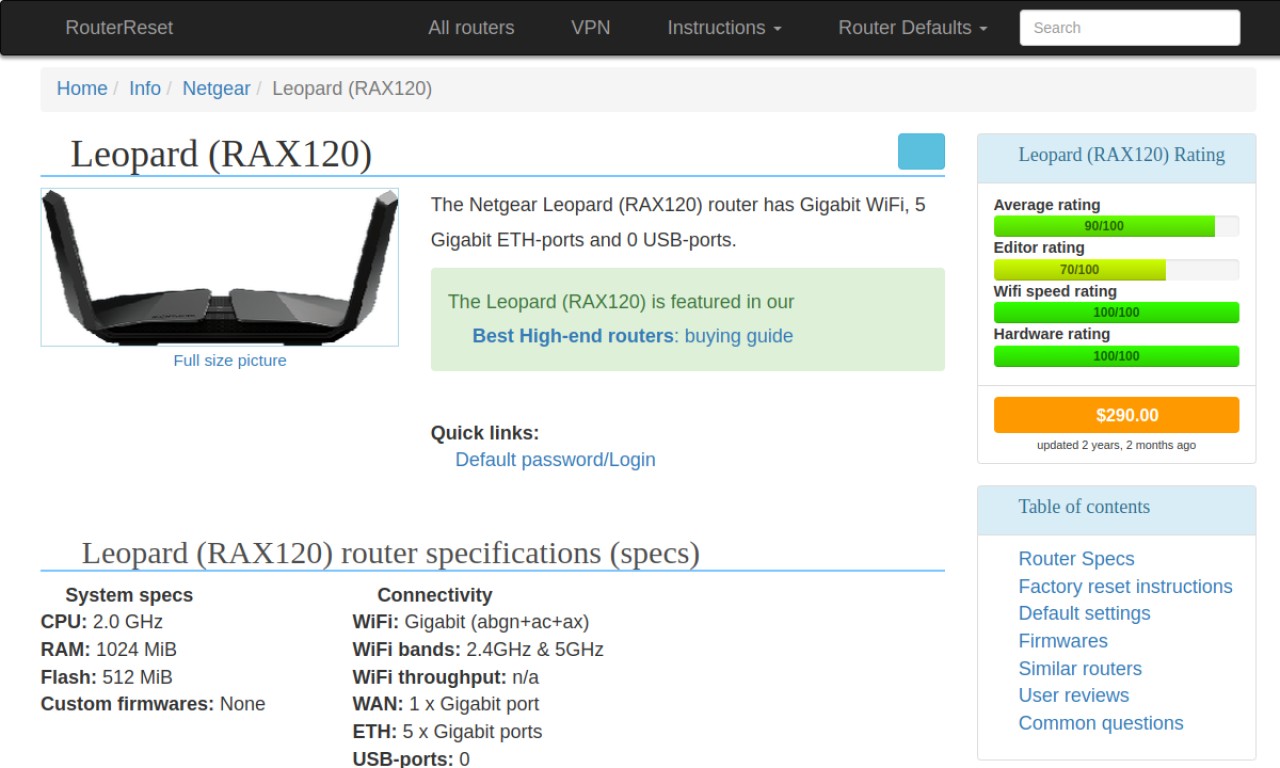1280x768 pixels.
Task: Jump to Router Specs section
Action: (x=1076, y=559)
